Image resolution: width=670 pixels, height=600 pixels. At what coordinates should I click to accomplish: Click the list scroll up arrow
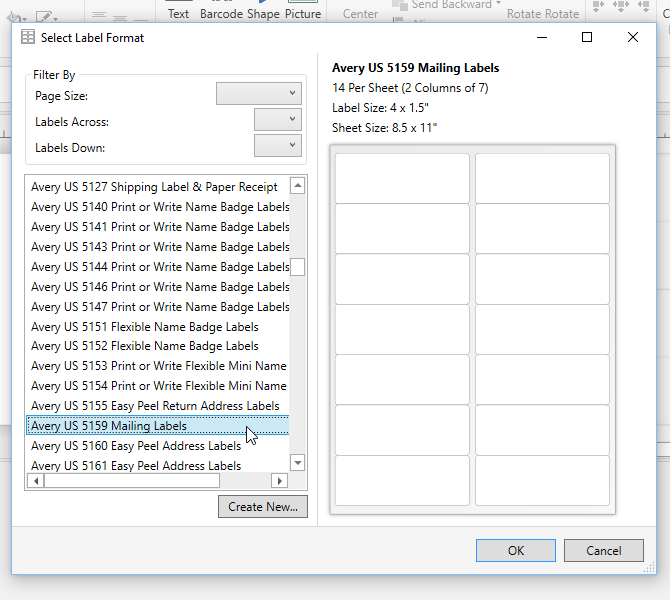(x=297, y=185)
